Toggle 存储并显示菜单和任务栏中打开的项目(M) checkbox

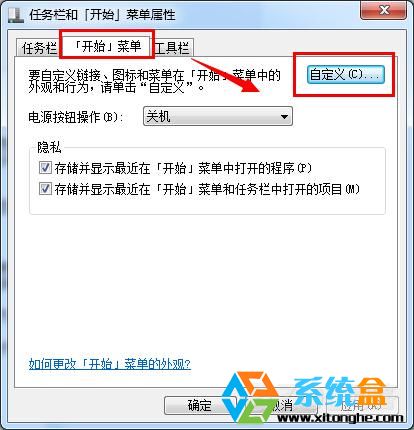(x=45, y=189)
